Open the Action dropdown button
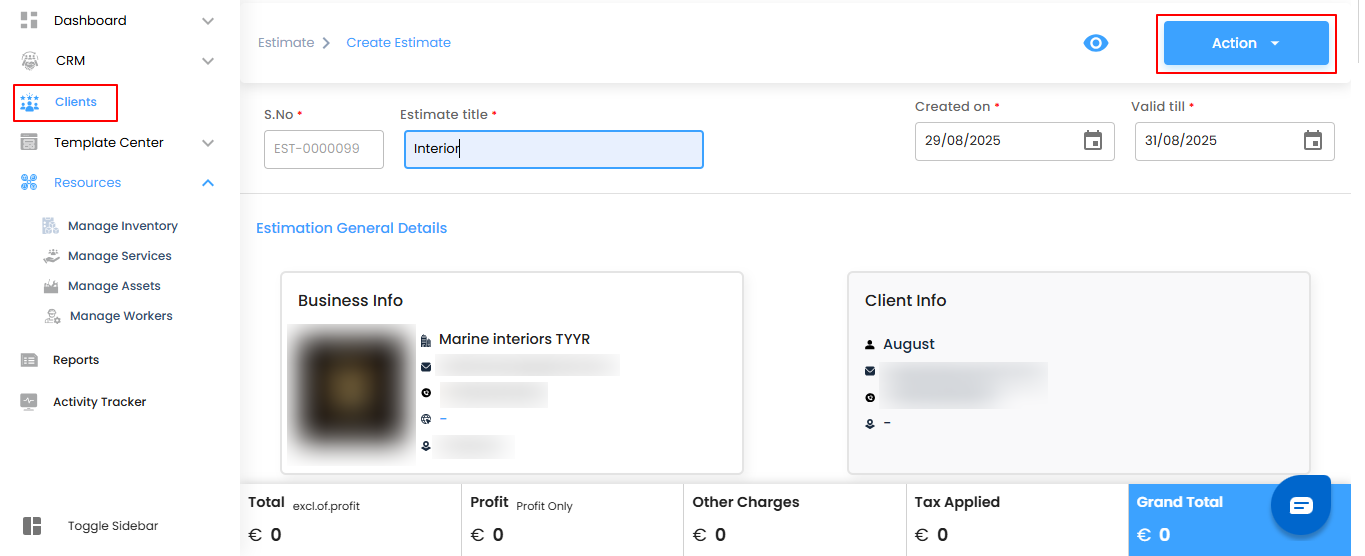 point(1245,43)
